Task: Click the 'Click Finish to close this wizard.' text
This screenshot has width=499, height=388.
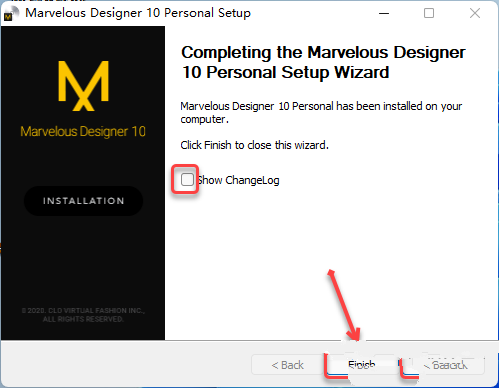Action: point(254,145)
